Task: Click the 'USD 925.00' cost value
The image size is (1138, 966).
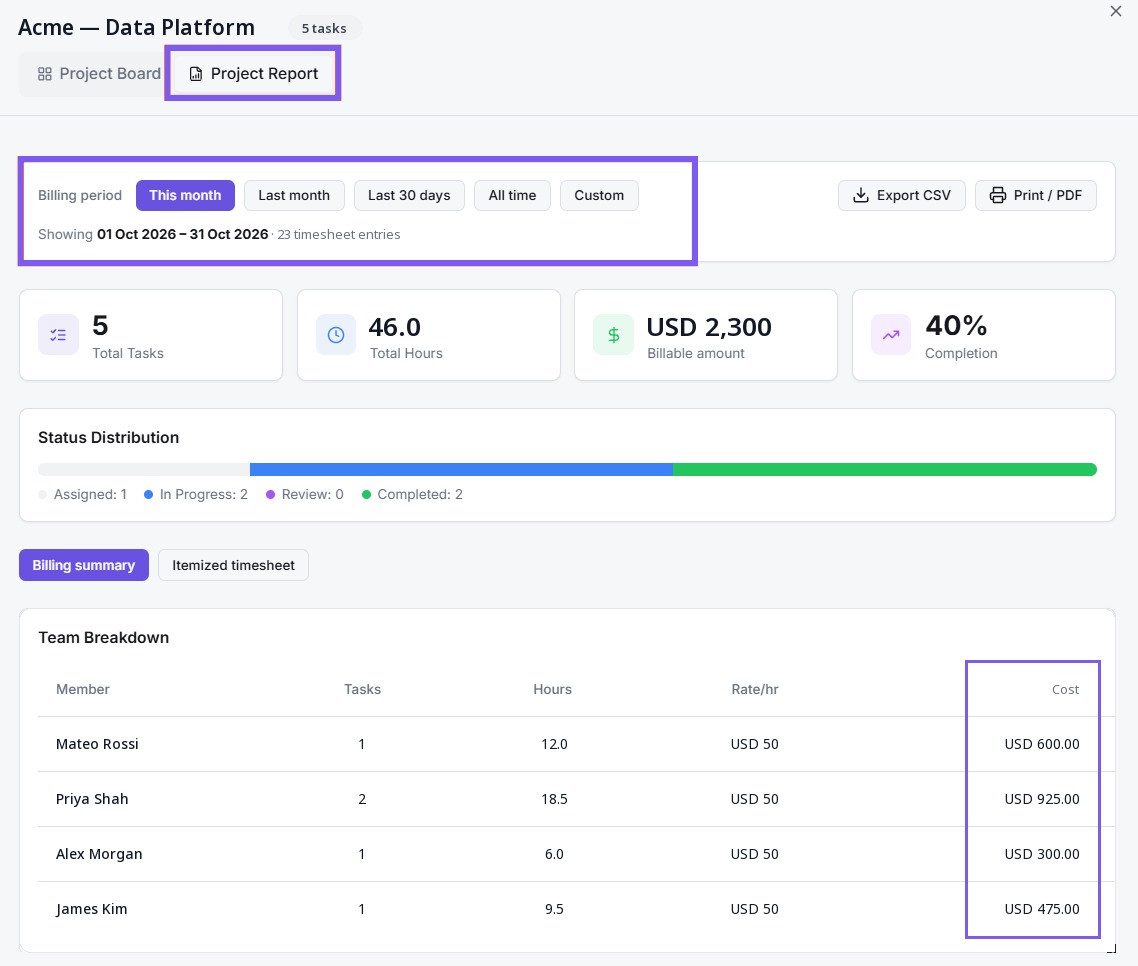Action: pyautogui.click(x=1041, y=799)
